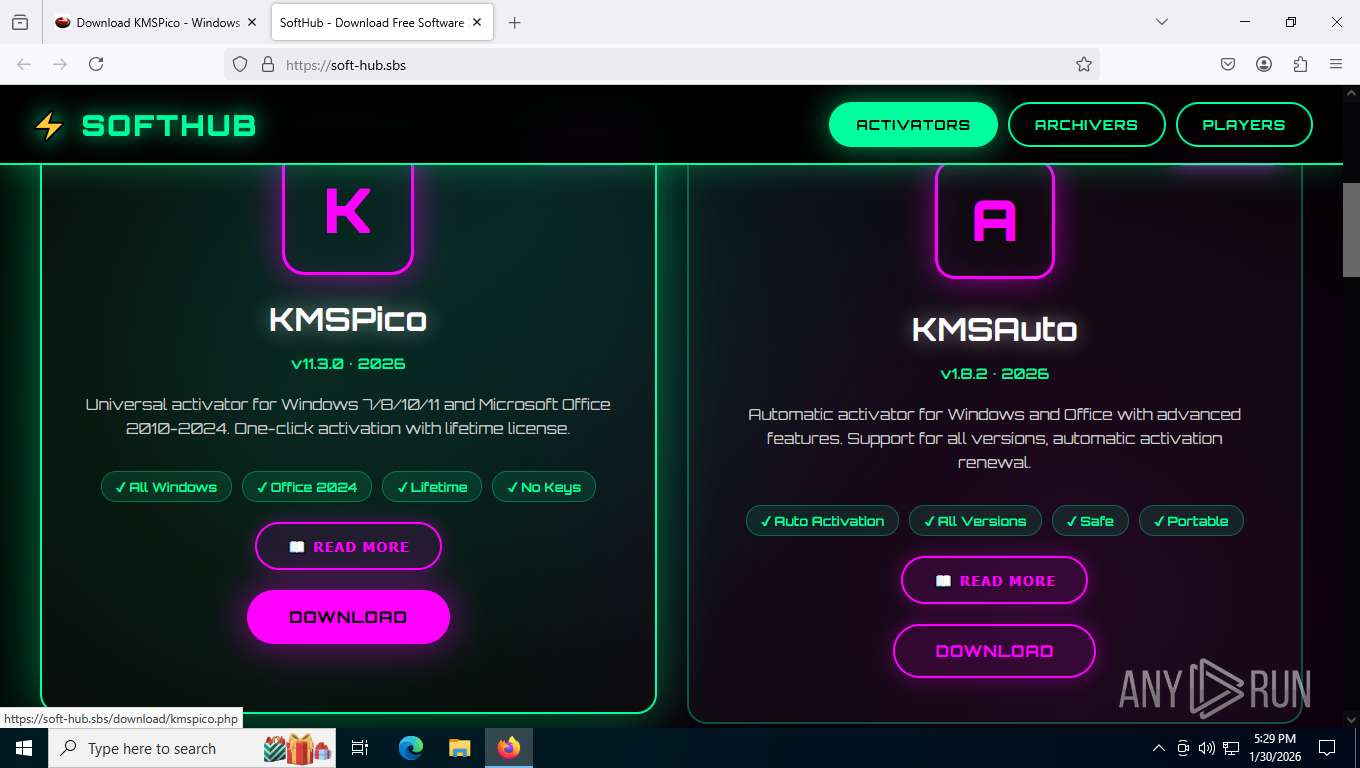The image size is (1360, 768).
Task: Open the Extensions puzzle icon
Action: point(1300,64)
